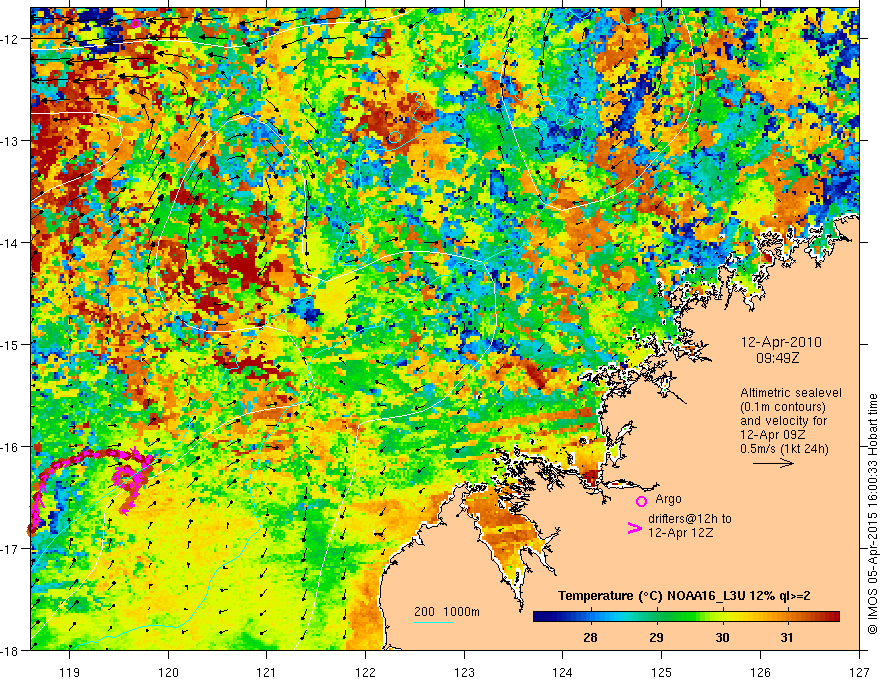Click the '127' longitude axis label
880x680 pixels.
pyautogui.click(x=859, y=673)
